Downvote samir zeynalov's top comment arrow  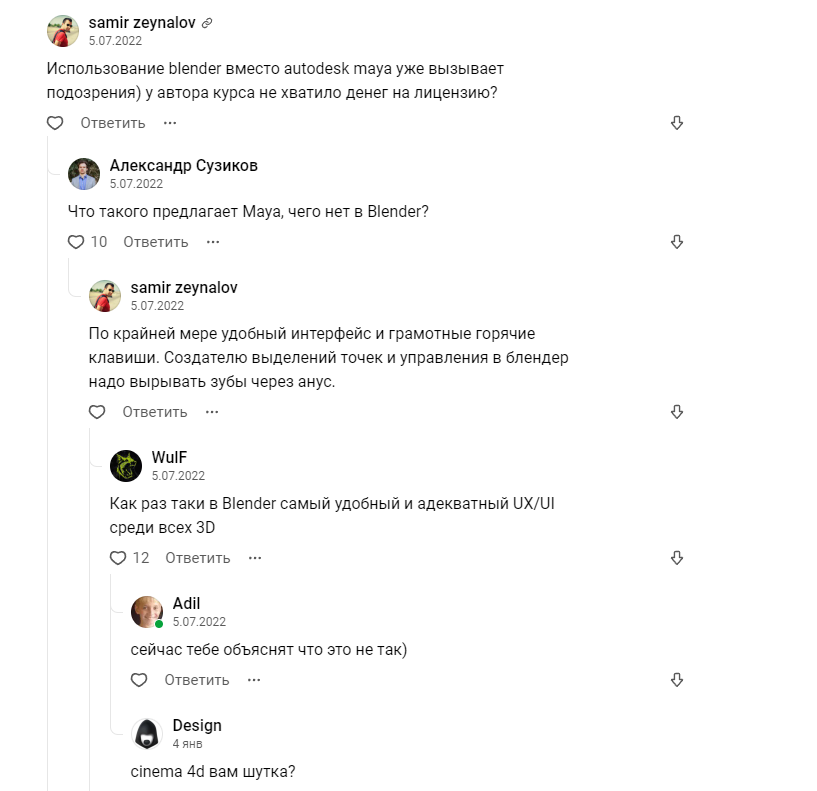tap(676, 123)
